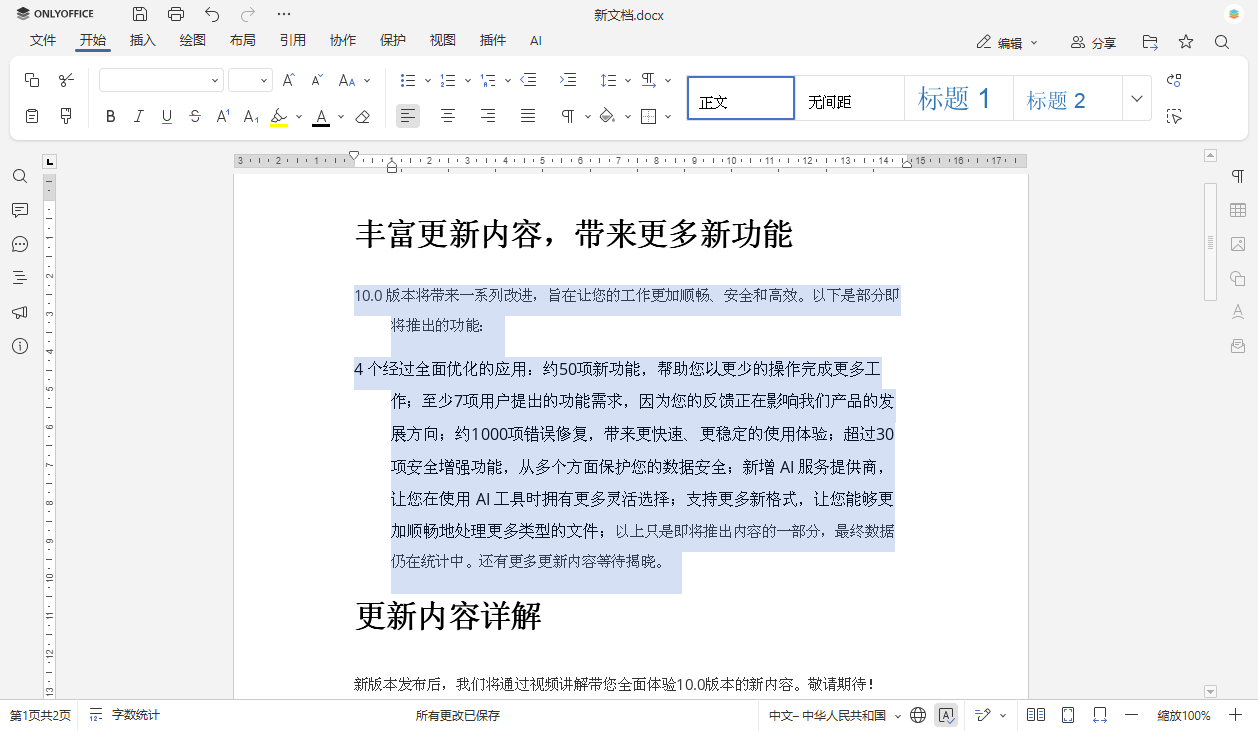Apply superscript formatting
This screenshot has width=1258, height=731.
[x=223, y=116]
